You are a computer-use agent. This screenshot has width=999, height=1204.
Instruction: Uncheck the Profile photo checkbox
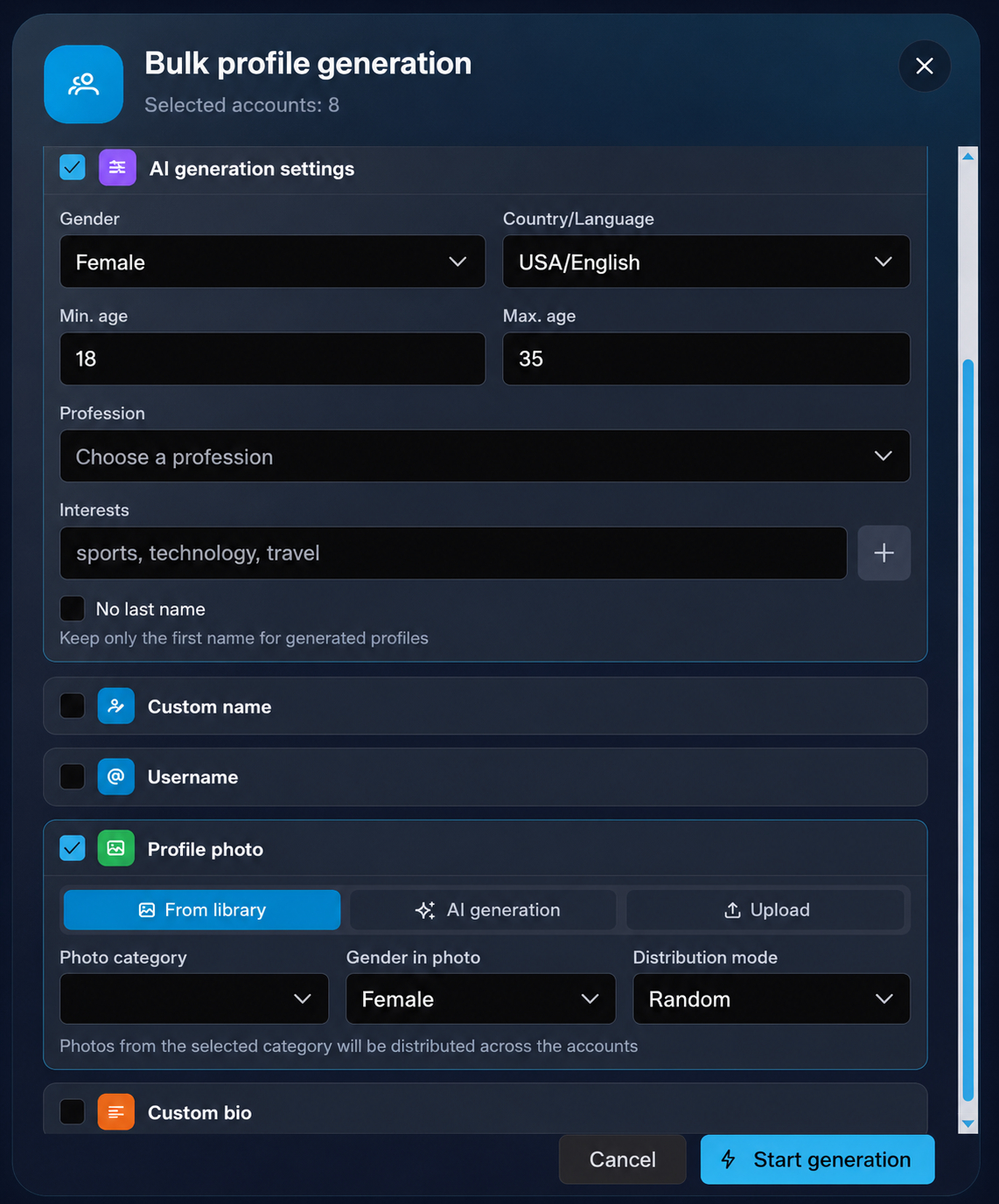click(72, 848)
